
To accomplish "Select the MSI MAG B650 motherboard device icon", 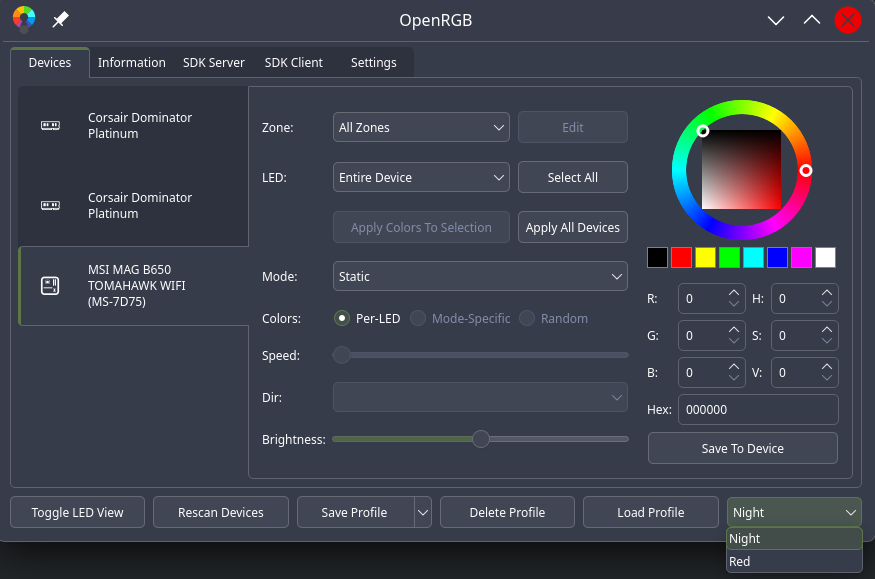I will (49, 286).
